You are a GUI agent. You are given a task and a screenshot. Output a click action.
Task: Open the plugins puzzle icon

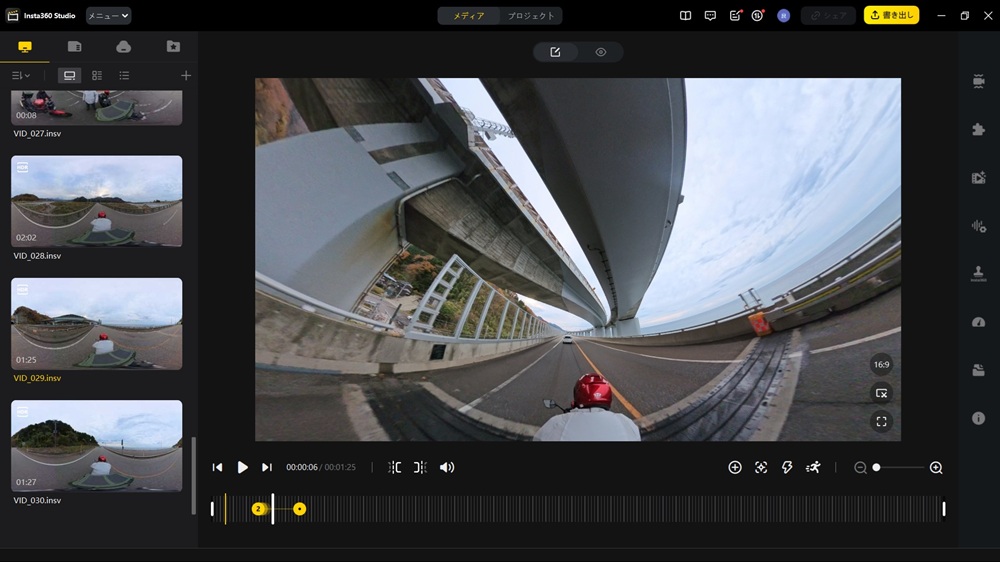[x=978, y=129]
